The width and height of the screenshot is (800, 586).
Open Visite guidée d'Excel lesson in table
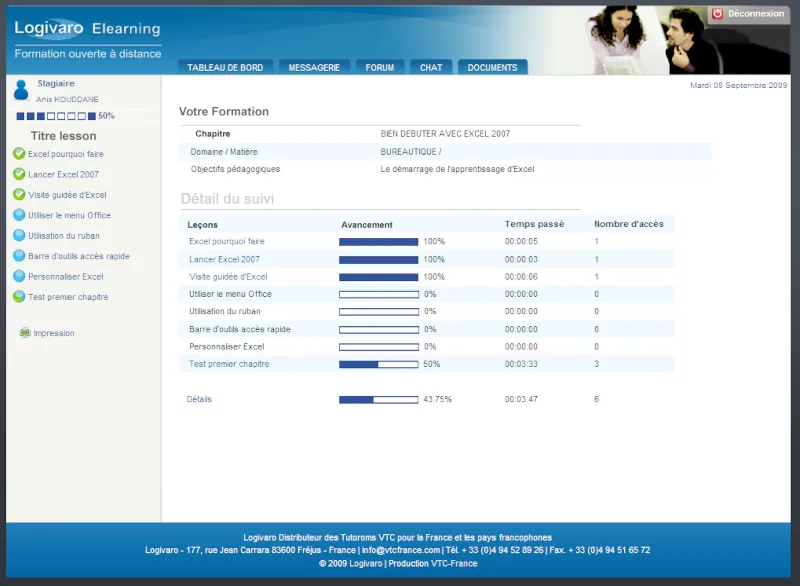coord(228,277)
